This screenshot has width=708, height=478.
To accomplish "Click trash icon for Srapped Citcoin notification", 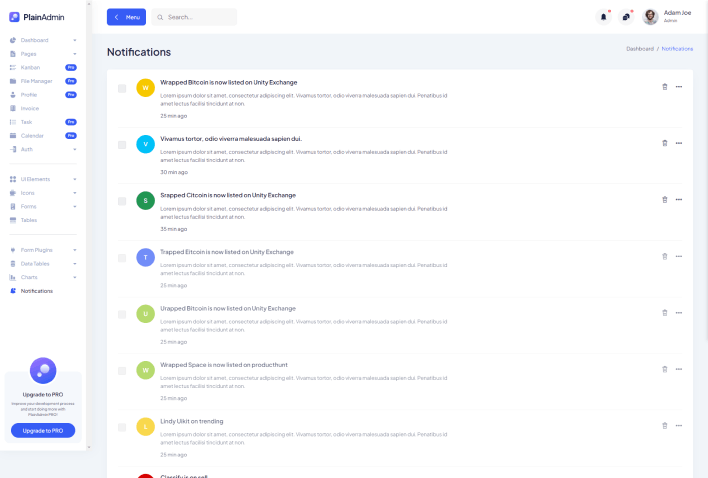I will tap(665, 199).
